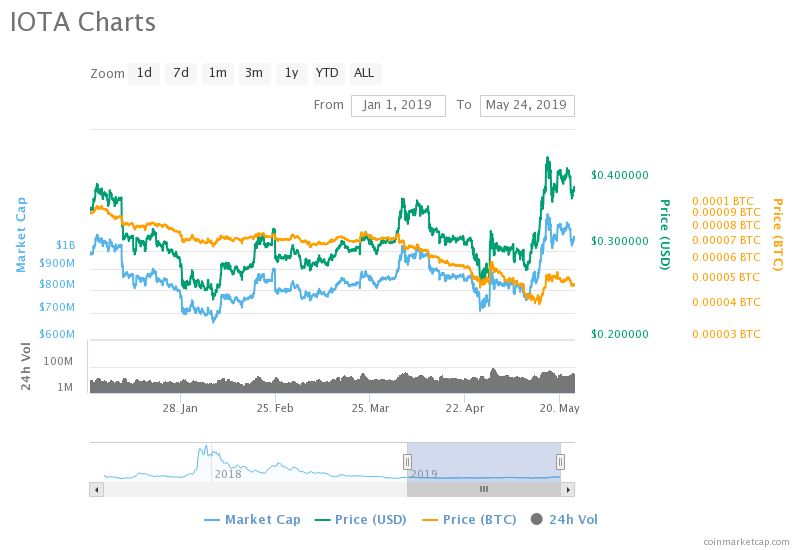Viewport: 800px width, 550px height.
Task: Set zoom range to 3m
Action: 254,73
